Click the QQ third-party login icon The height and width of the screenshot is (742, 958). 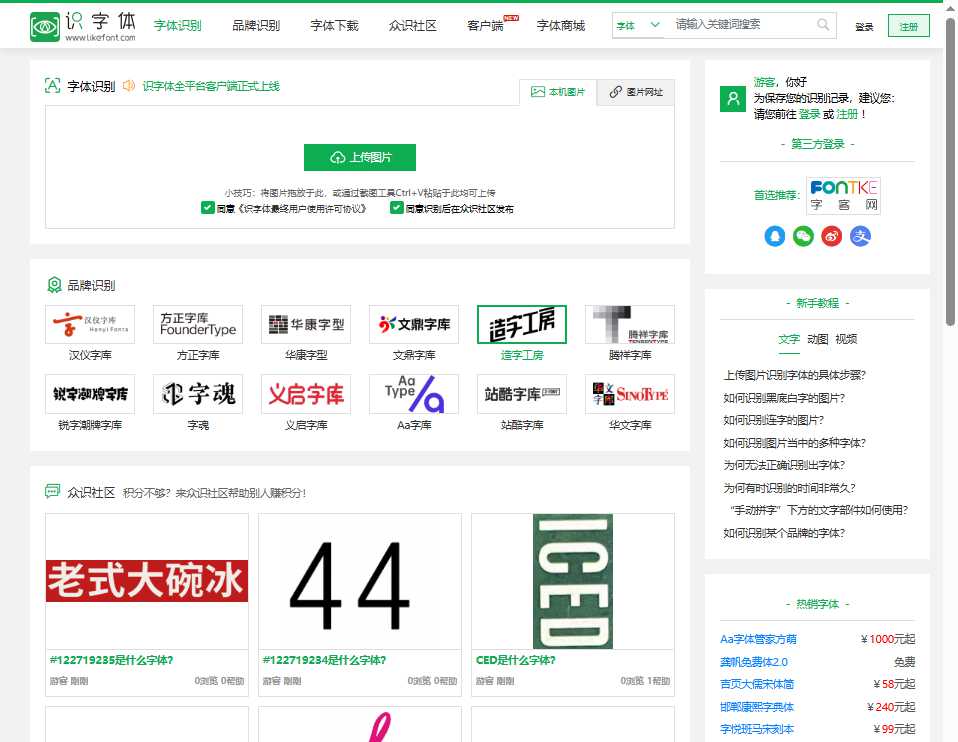[x=774, y=237]
